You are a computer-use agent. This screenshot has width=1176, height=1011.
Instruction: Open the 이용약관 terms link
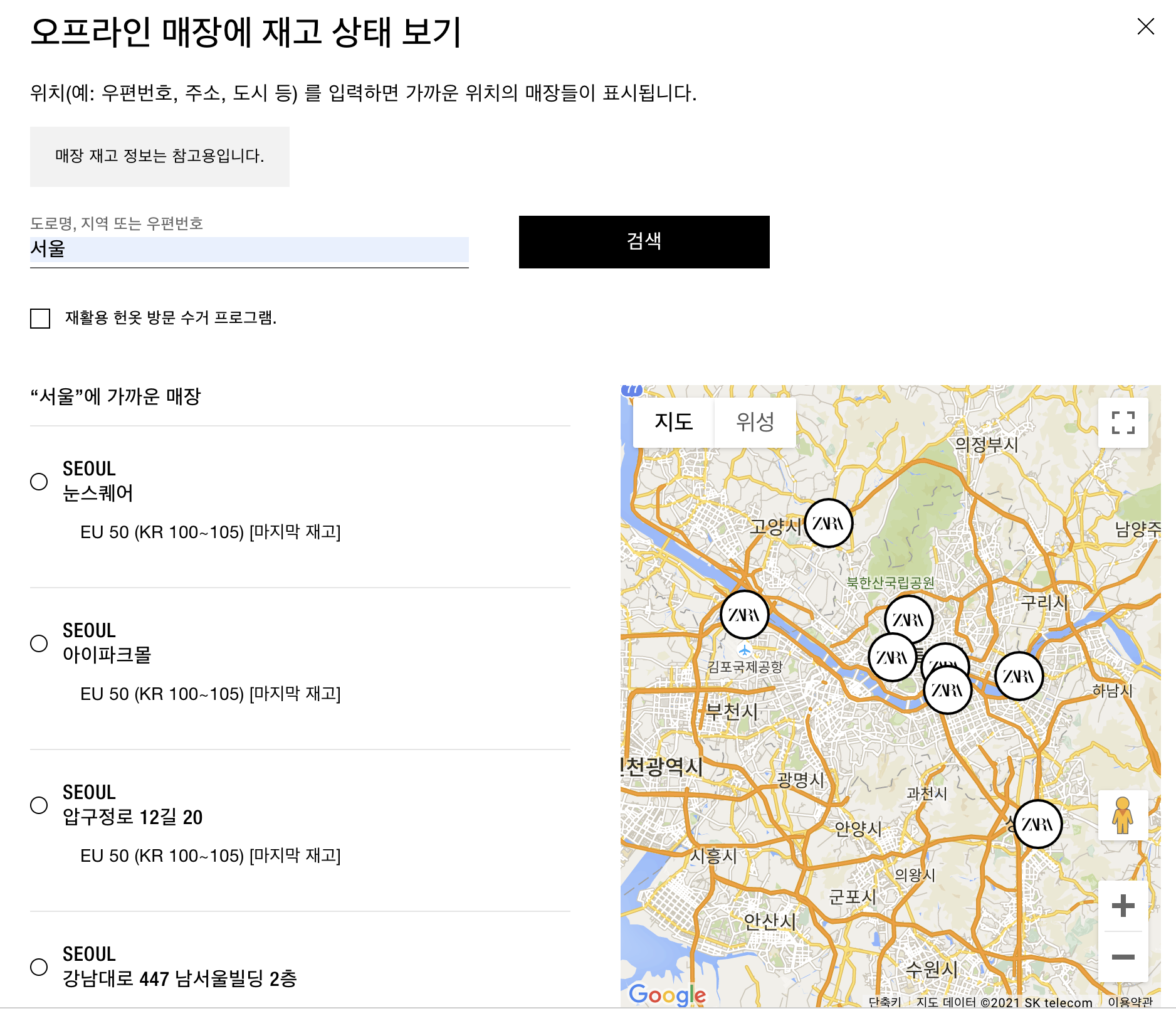pos(1130,1002)
